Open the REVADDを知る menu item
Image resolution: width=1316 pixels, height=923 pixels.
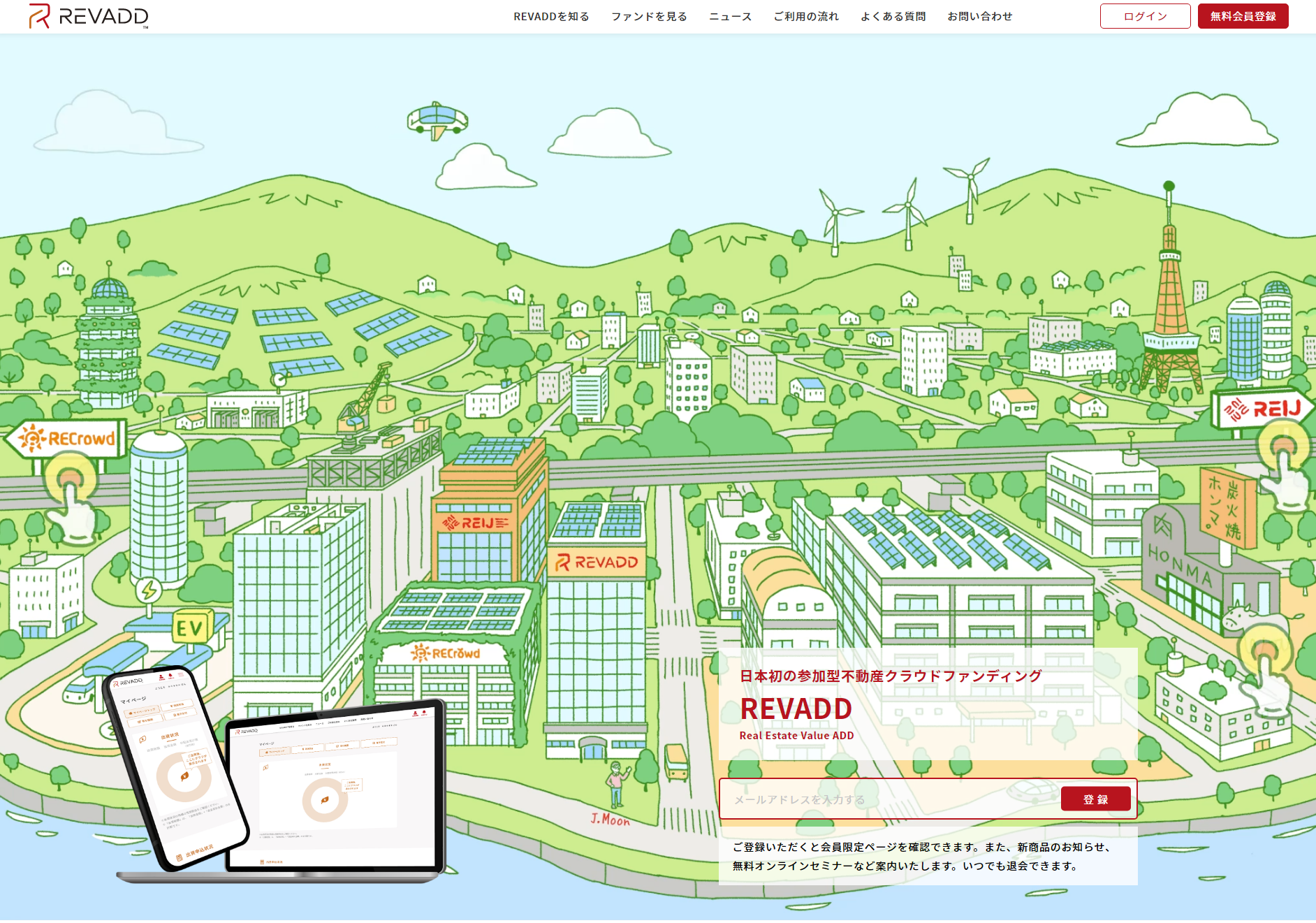pyautogui.click(x=551, y=17)
